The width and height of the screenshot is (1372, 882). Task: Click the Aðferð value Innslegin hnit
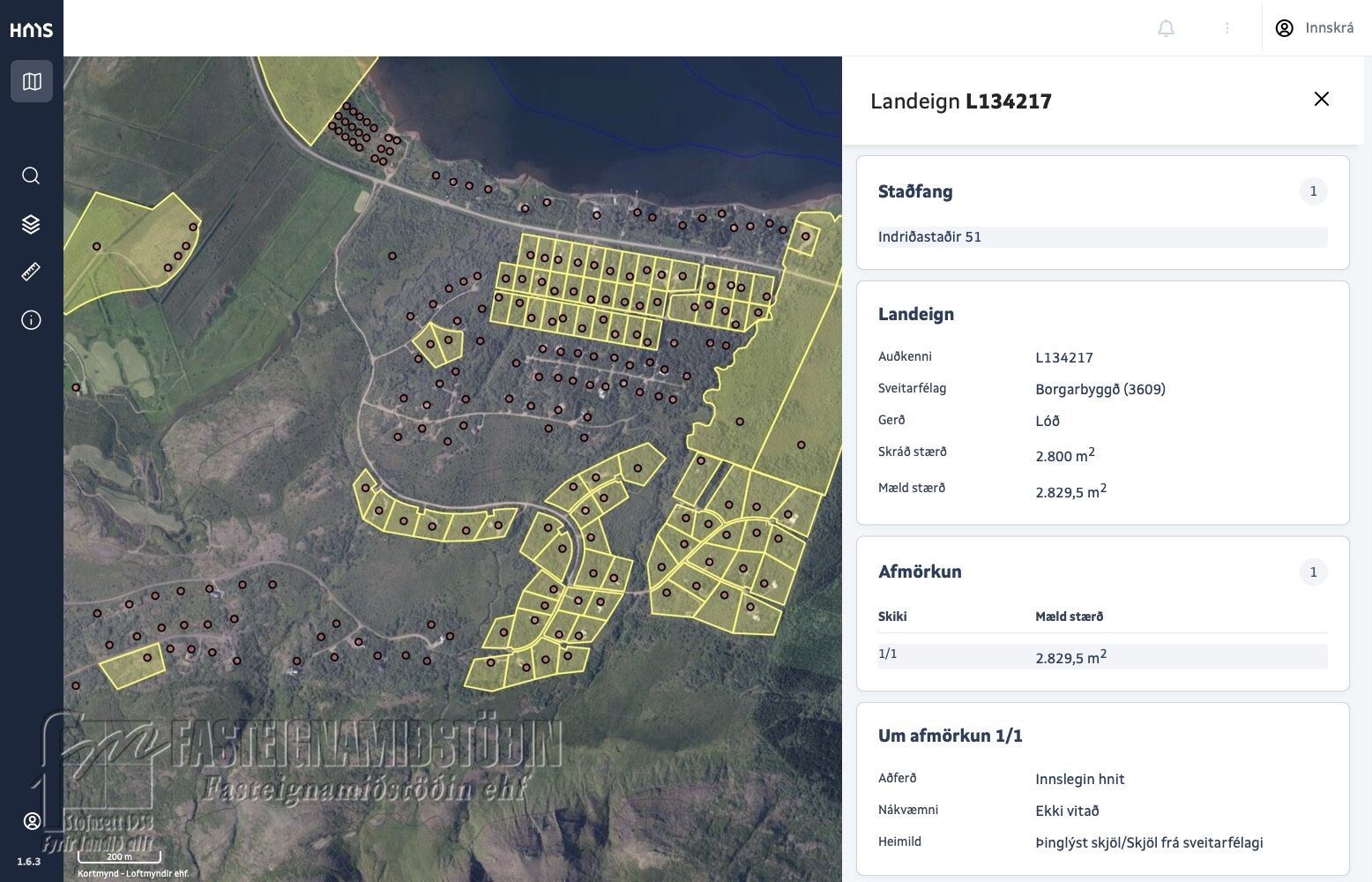[1080, 779]
